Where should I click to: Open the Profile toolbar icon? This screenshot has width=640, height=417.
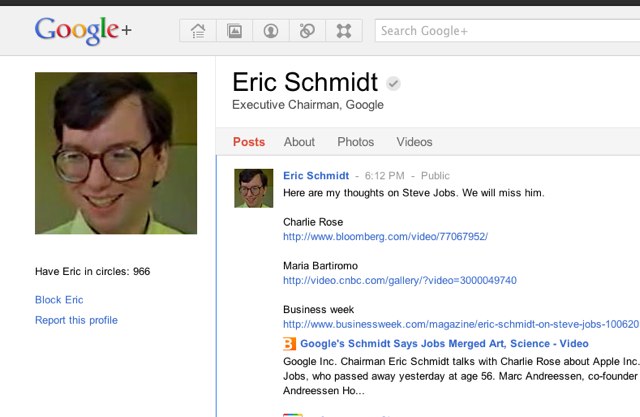[x=270, y=31]
